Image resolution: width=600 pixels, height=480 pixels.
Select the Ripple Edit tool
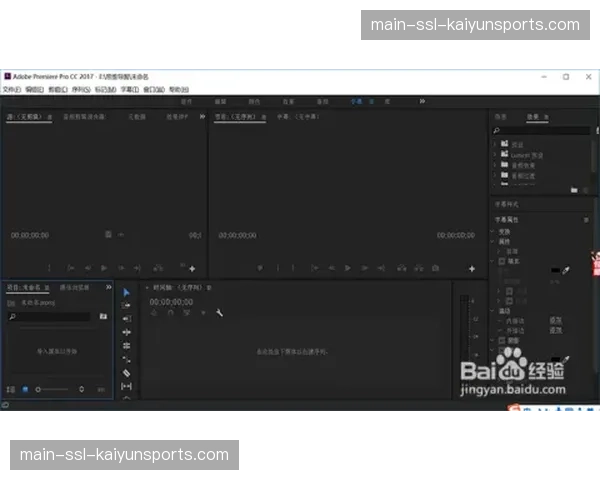tap(126, 332)
